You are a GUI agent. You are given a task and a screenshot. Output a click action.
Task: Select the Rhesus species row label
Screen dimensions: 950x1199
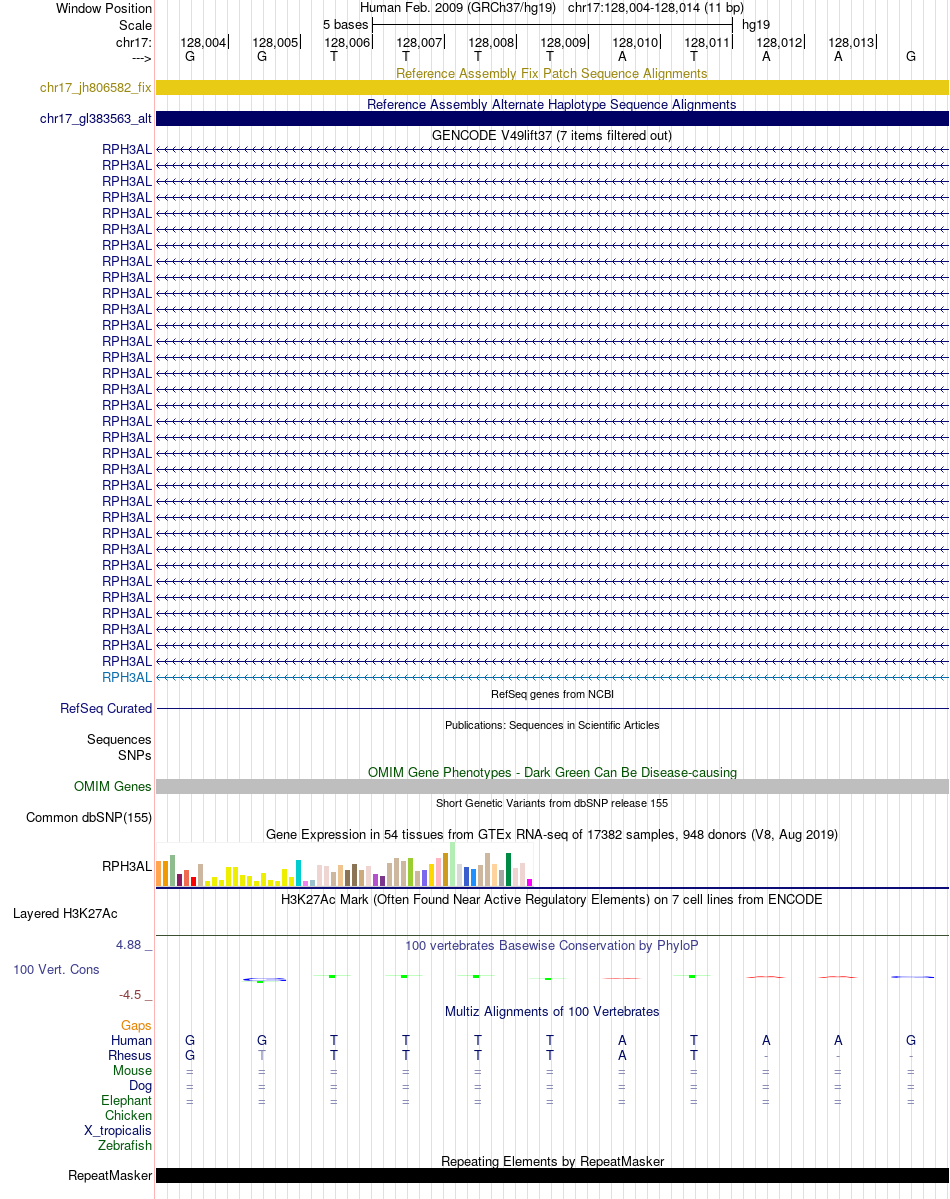[130, 1056]
